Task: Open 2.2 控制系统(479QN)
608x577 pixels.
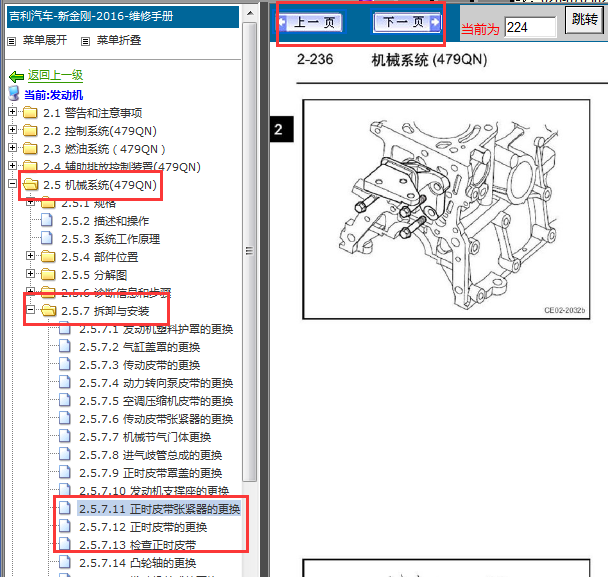Action: [100, 131]
